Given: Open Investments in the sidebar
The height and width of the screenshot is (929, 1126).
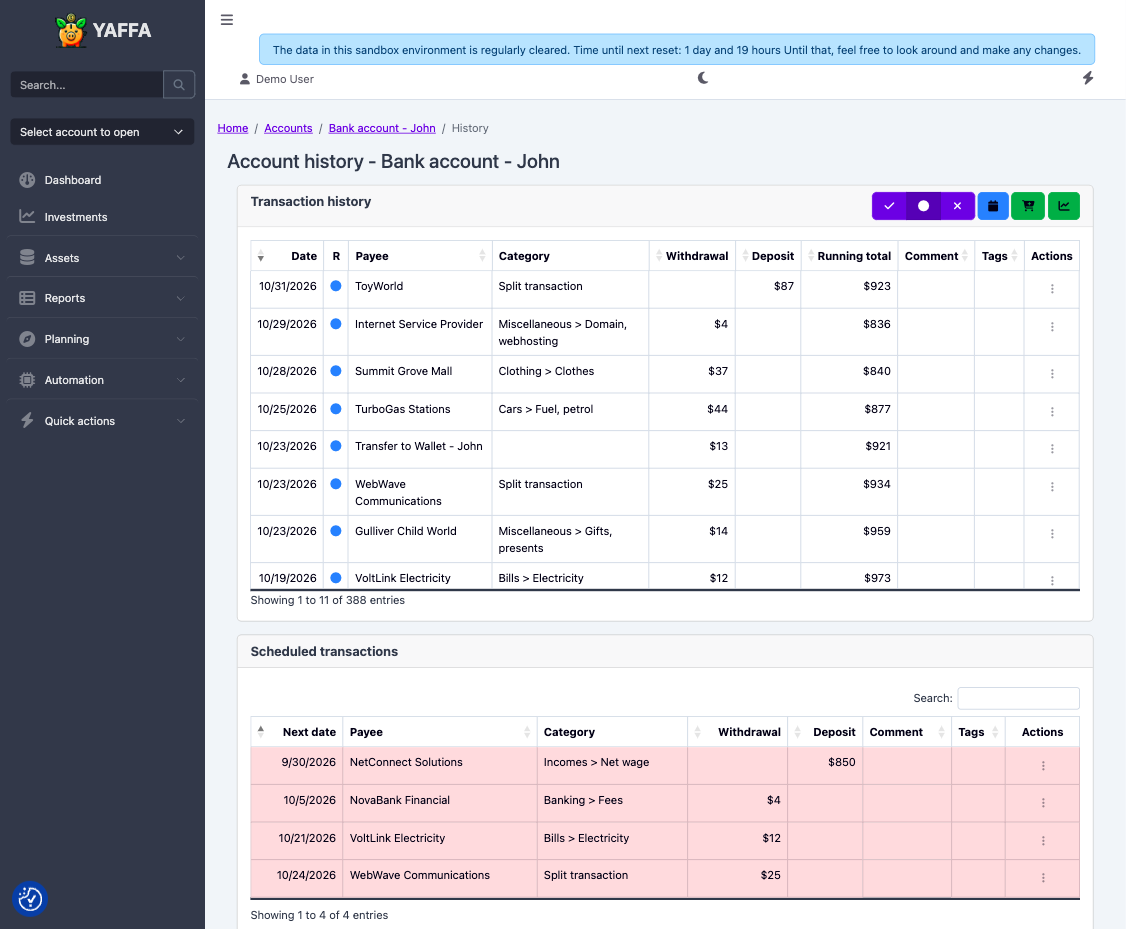Looking at the screenshot, I should click(102, 217).
